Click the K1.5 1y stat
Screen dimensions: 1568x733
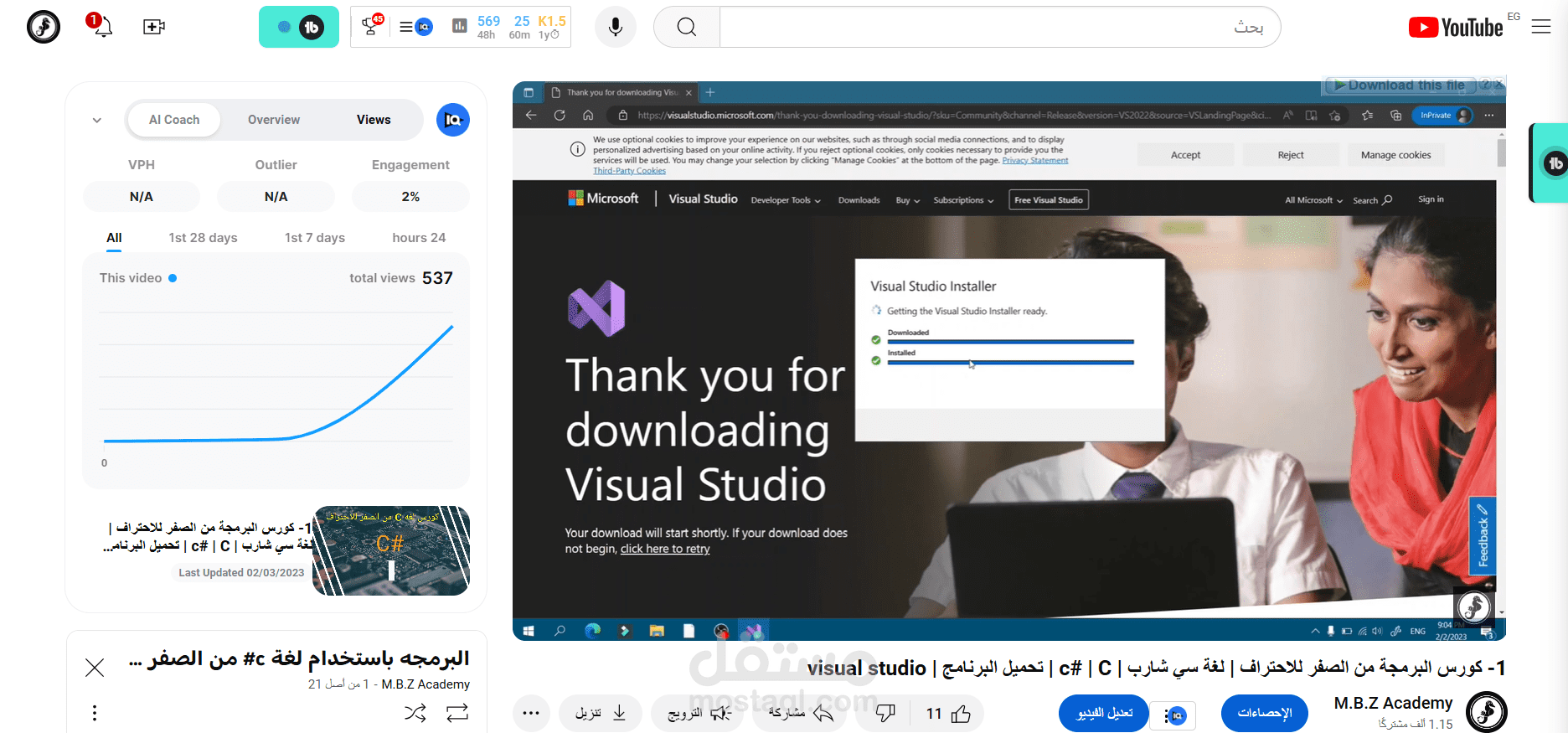coord(551,27)
